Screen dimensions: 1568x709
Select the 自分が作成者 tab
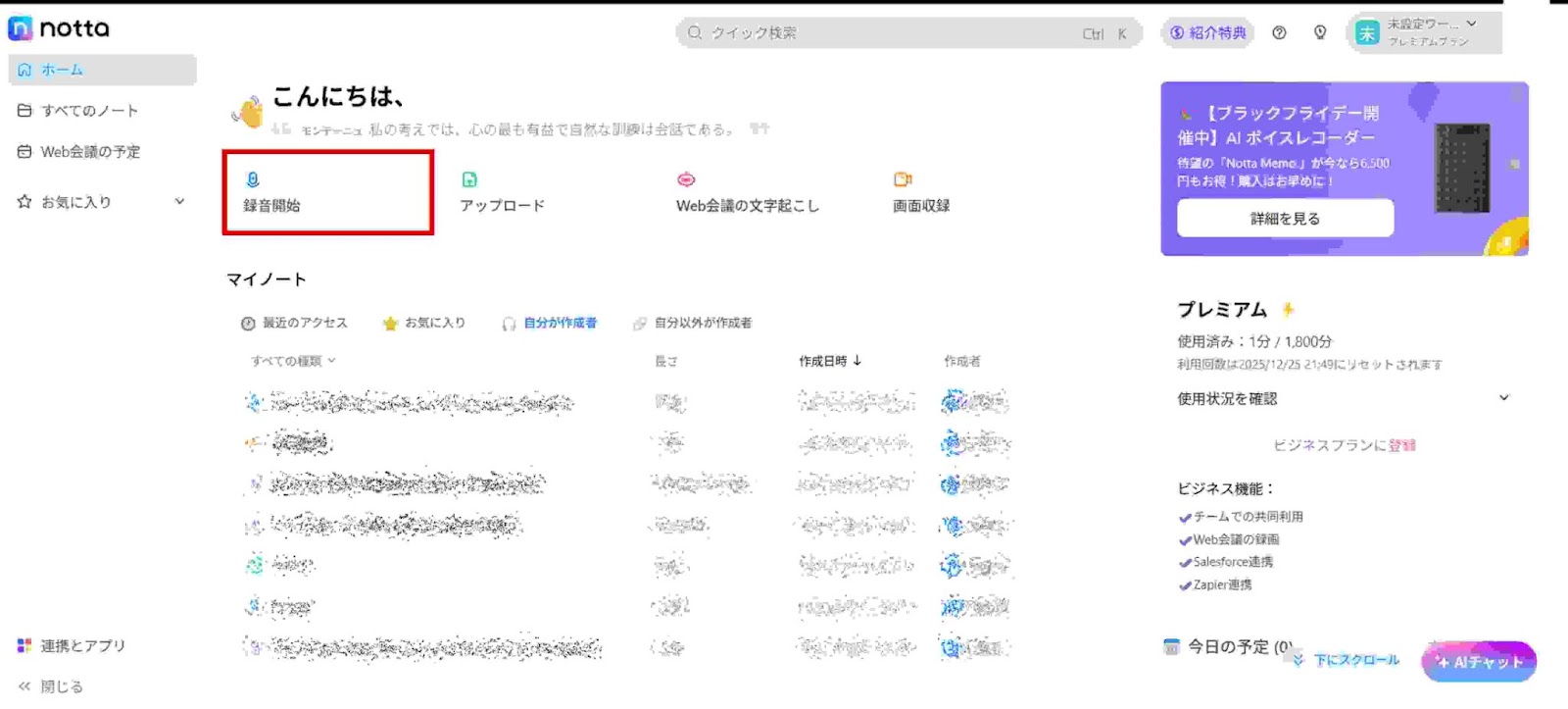(x=550, y=323)
